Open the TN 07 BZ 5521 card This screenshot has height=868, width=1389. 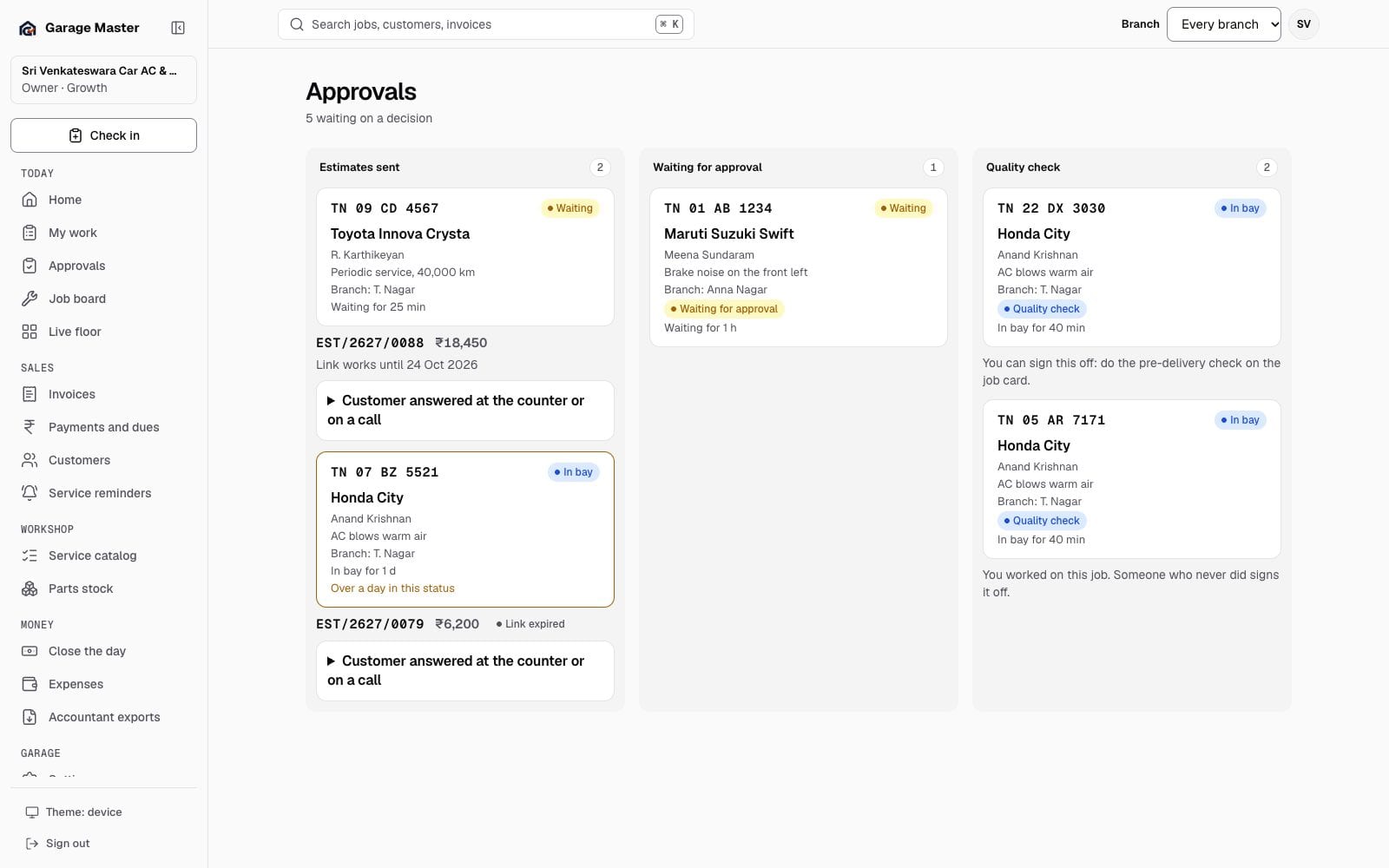coord(465,529)
